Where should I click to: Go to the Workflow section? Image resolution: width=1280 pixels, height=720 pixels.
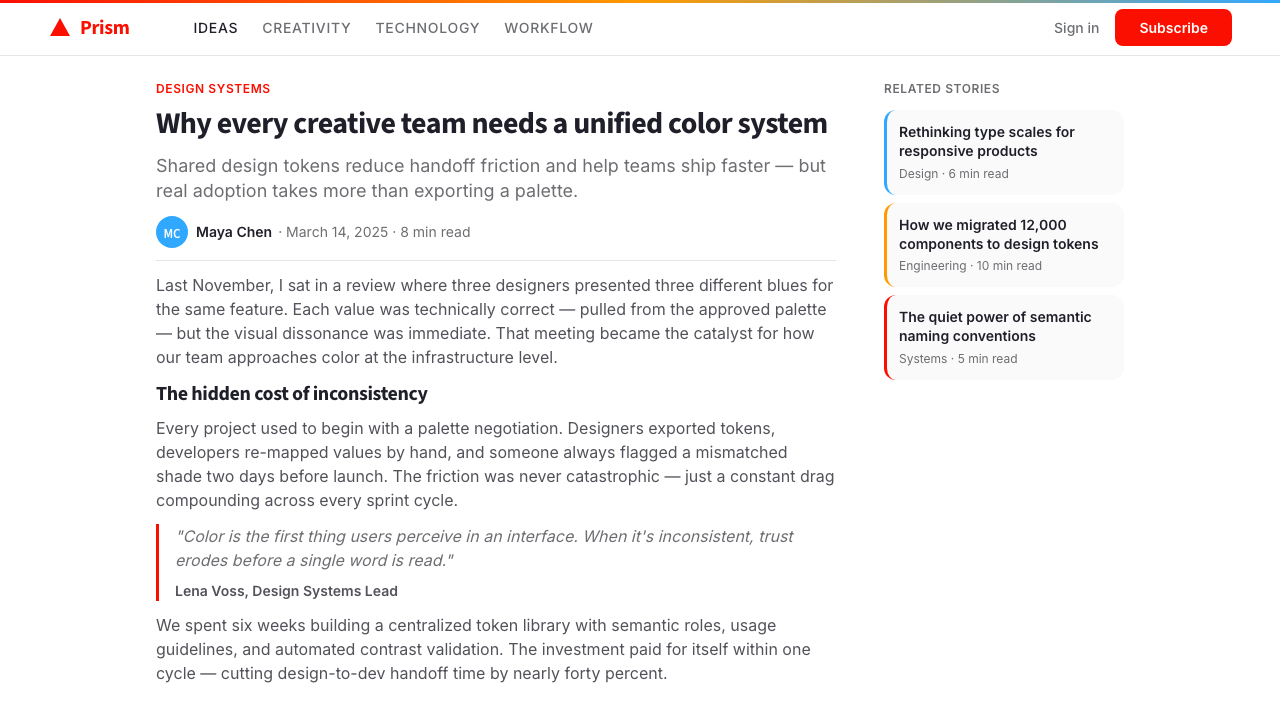click(549, 28)
